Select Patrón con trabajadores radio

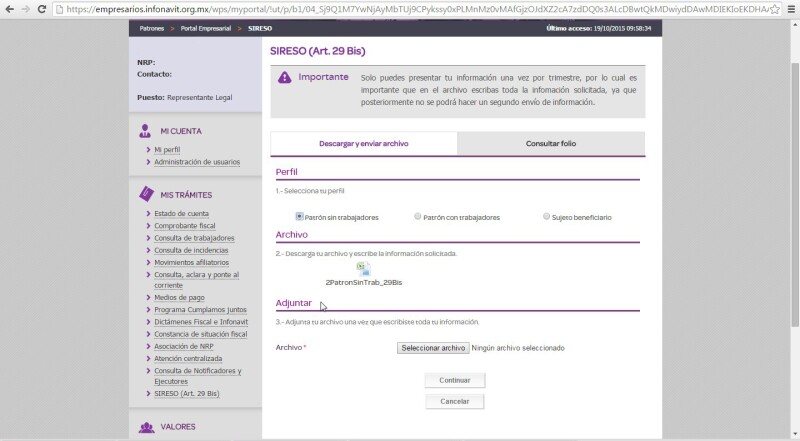(x=418, y=216)
